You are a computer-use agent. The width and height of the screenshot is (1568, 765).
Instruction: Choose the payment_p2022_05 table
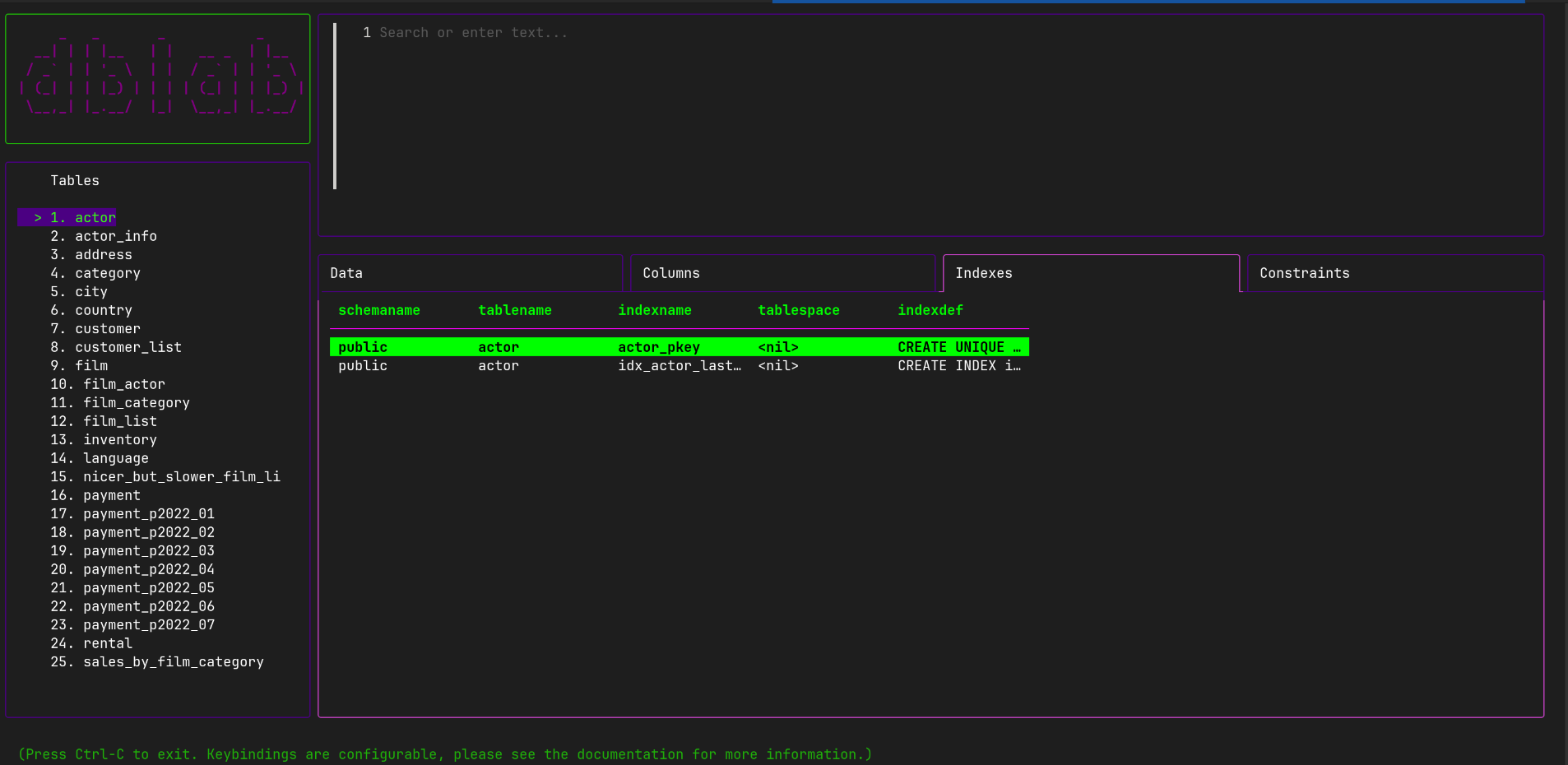(132, 588)
